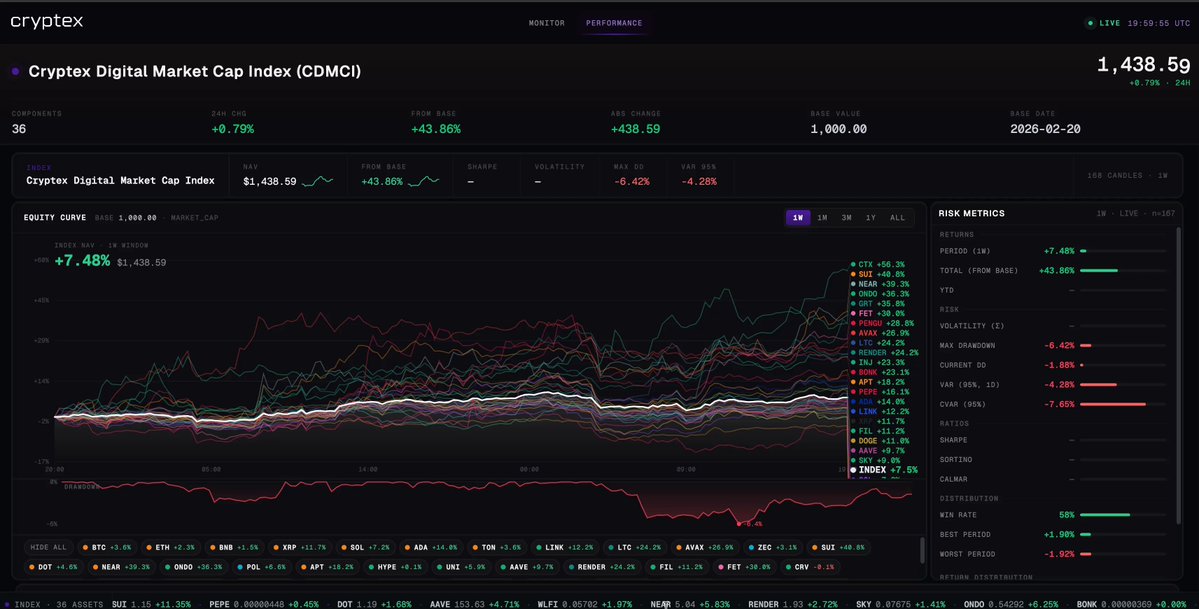Screen dimensions: 1199x609
Task: Toggle the CRV series chip
Action: pos(811,568)
